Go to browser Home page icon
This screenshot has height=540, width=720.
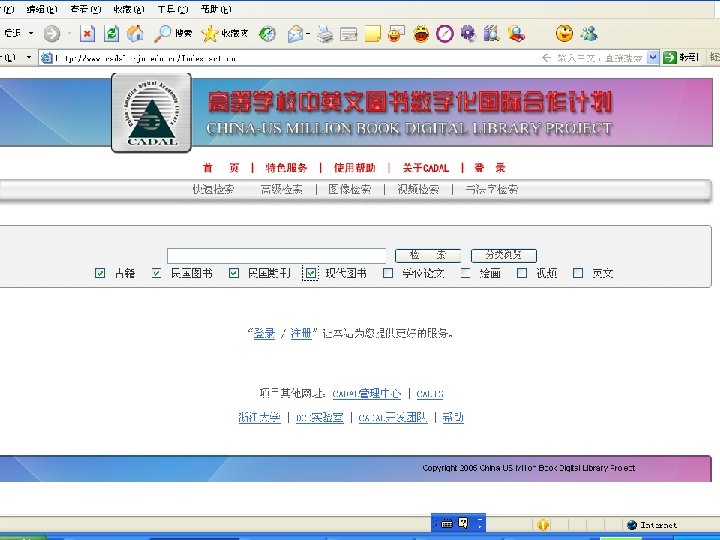[135, 34]
